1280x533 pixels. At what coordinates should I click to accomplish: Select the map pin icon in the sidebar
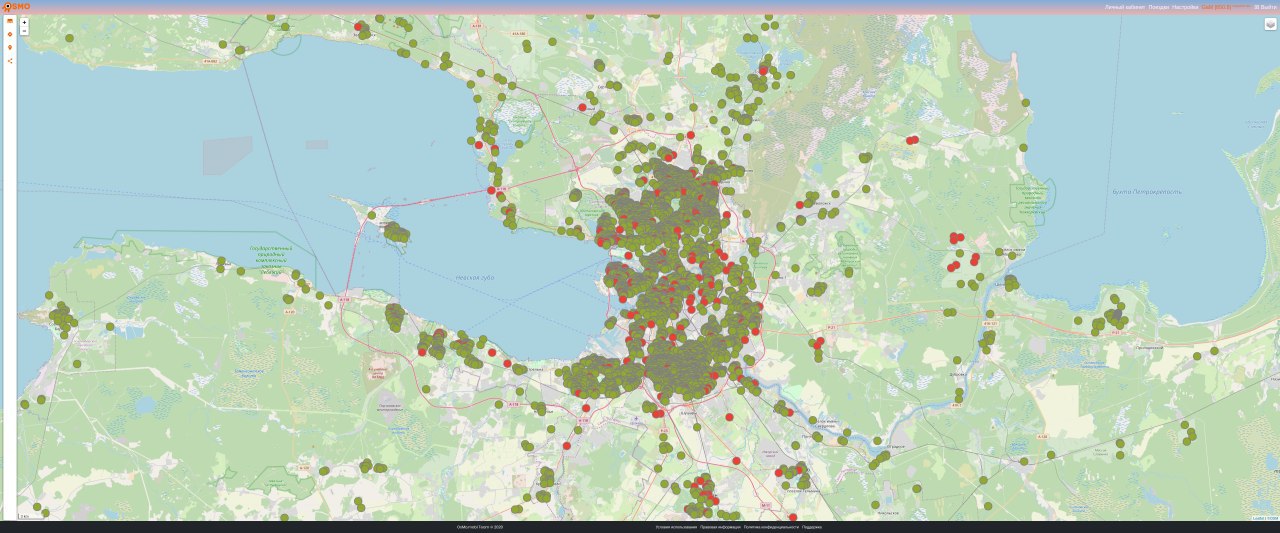(x=10, y=47)
